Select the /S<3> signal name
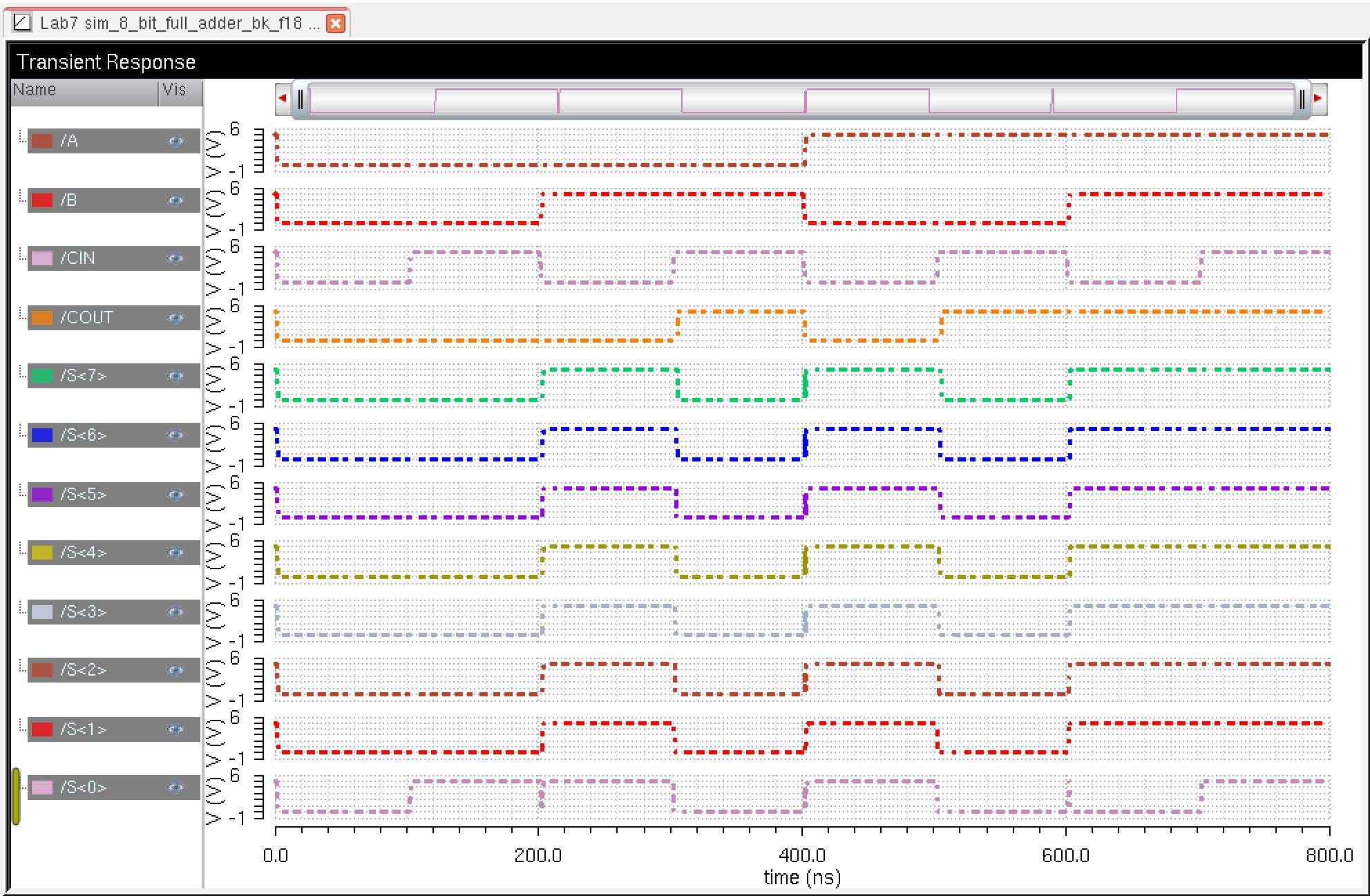Image resolution: width=1370 pixels, height=896 pixels. pyautogui.click(x=83, y=612)
